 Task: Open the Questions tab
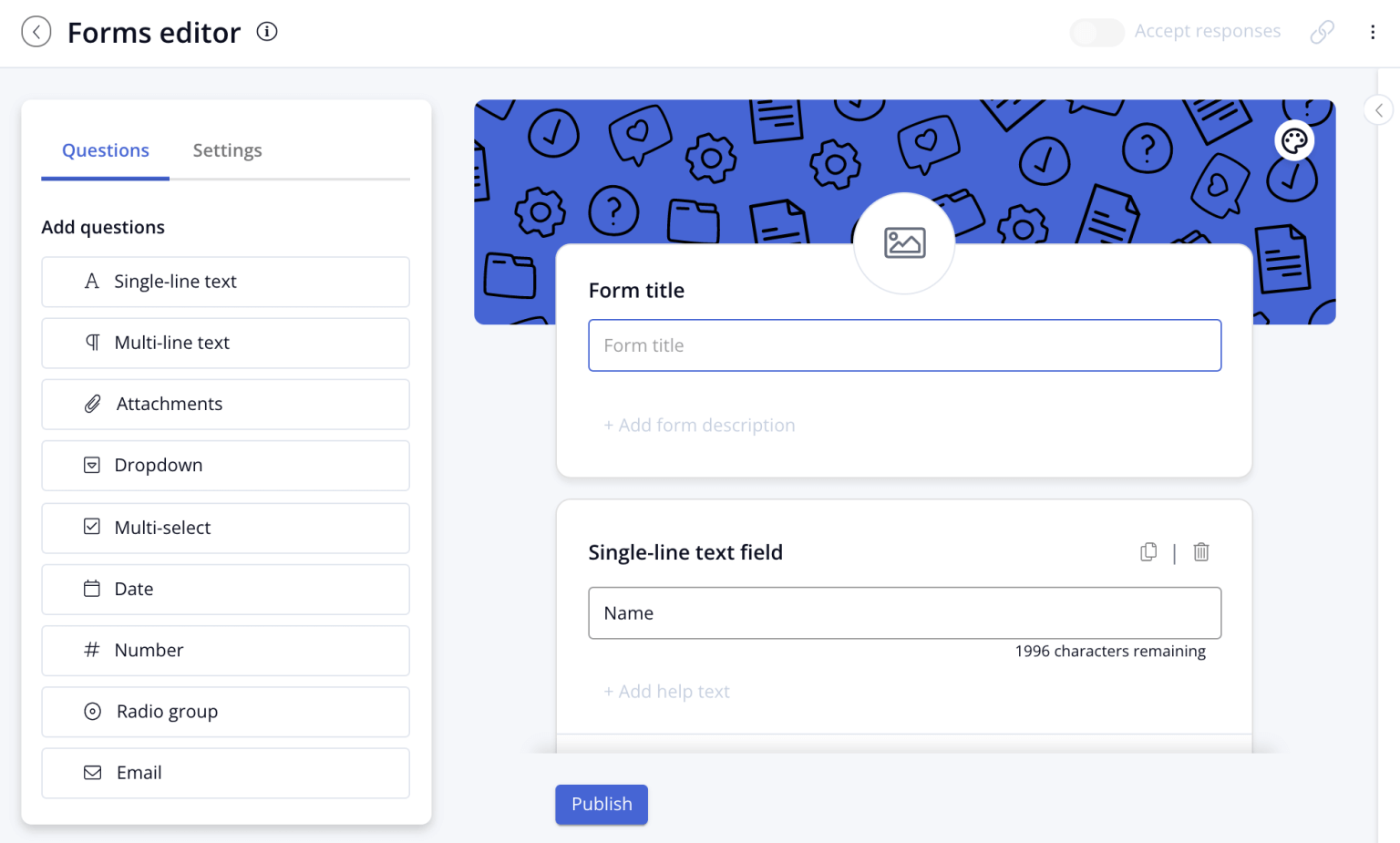pyautogui.click(x=105, y=150)
